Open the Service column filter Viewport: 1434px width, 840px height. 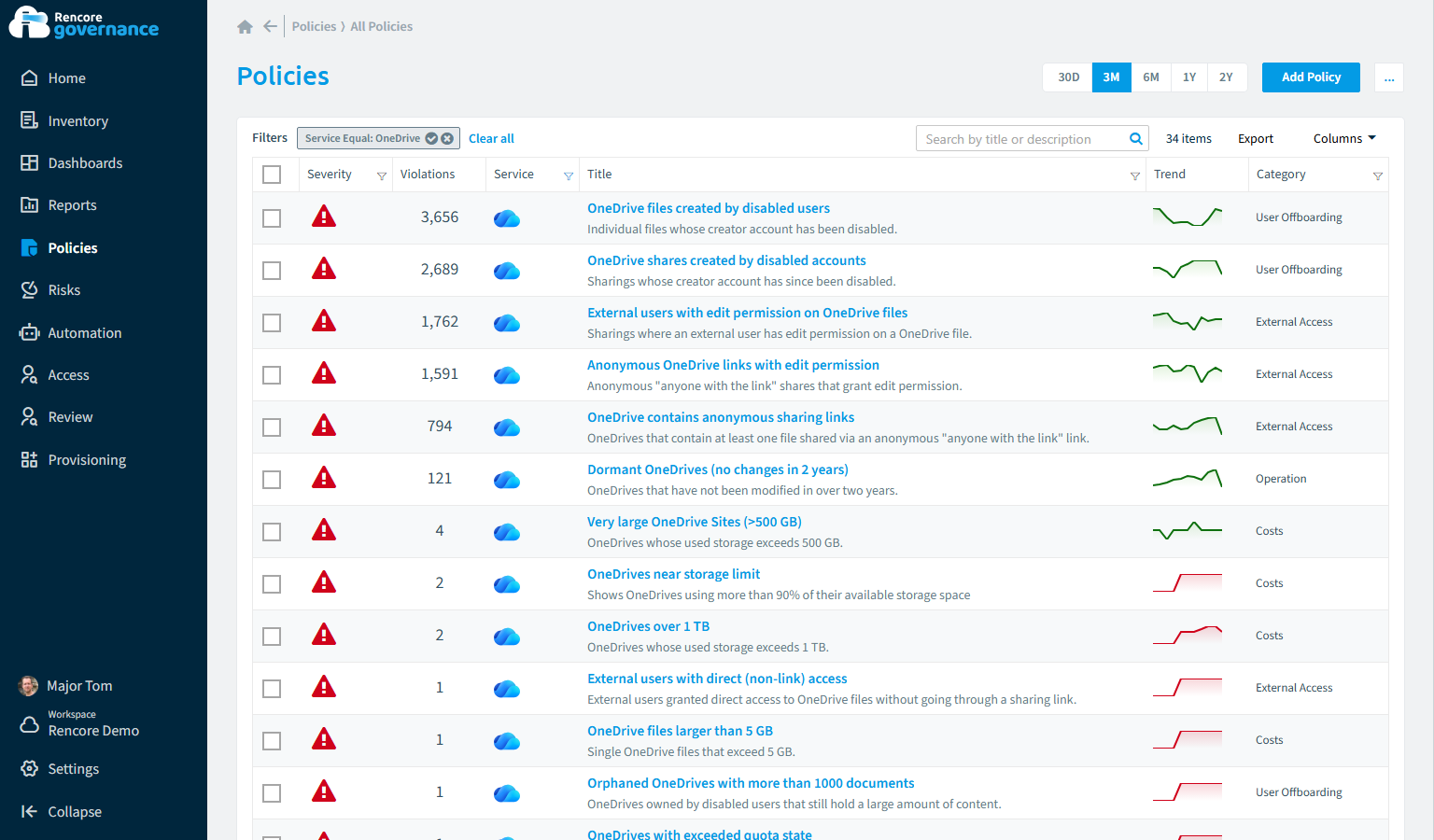[x=568, y=175]
